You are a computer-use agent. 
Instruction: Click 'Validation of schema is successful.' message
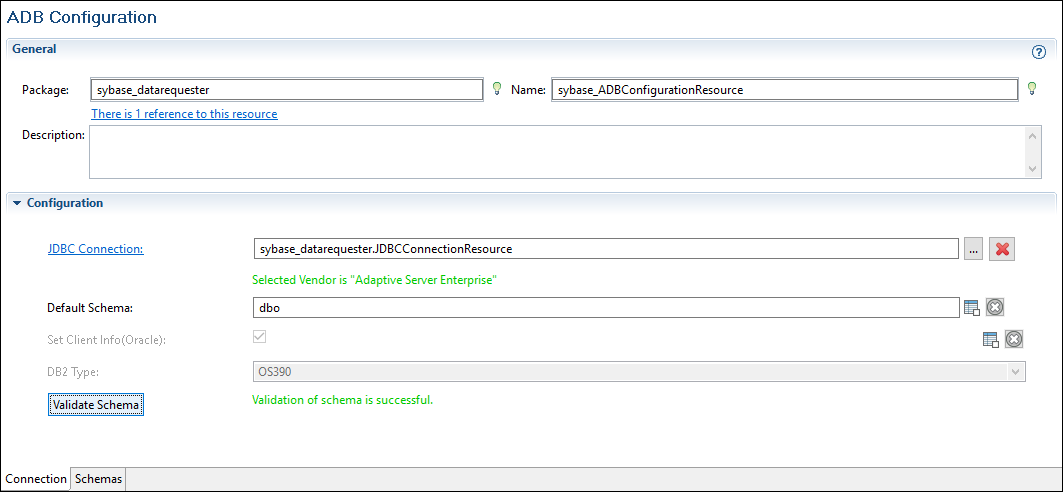coord(342,400)
